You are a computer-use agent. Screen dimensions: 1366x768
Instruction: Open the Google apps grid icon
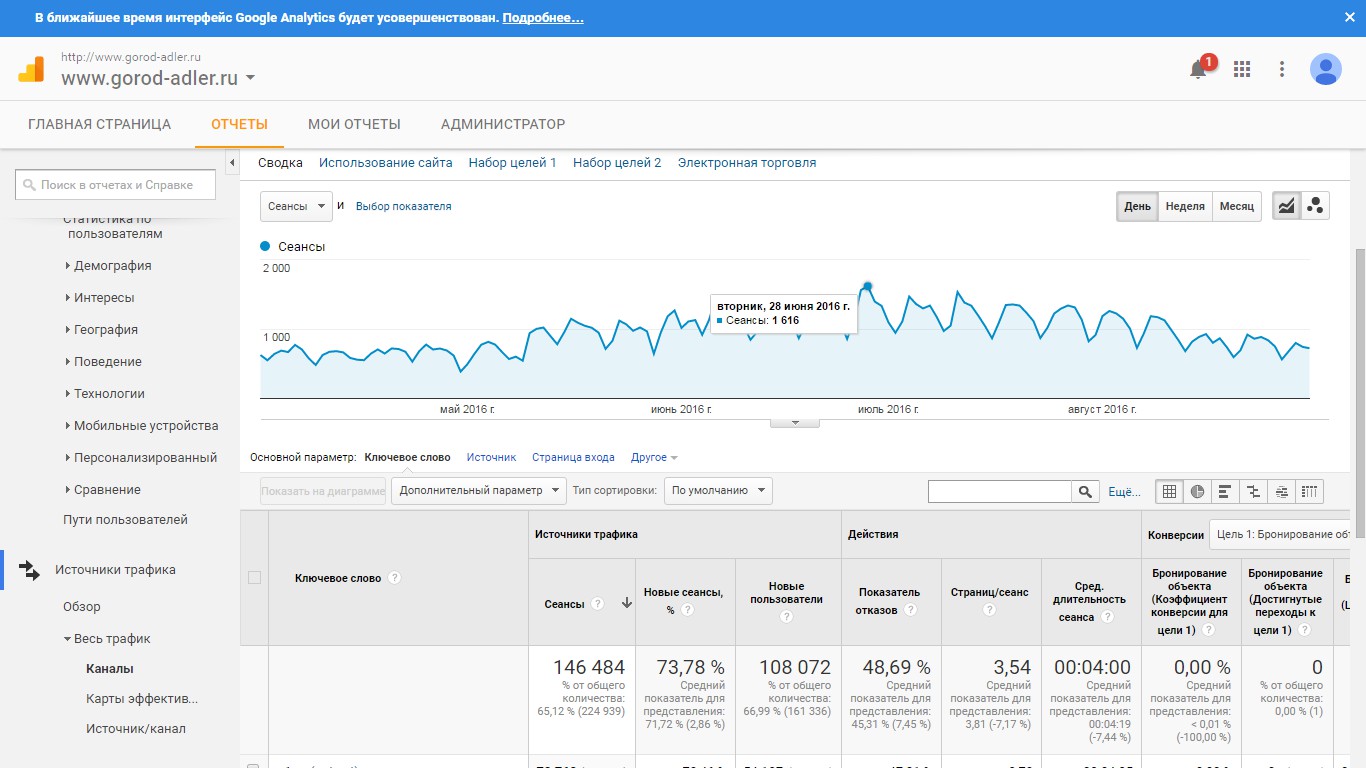(x=1242, y=69)
